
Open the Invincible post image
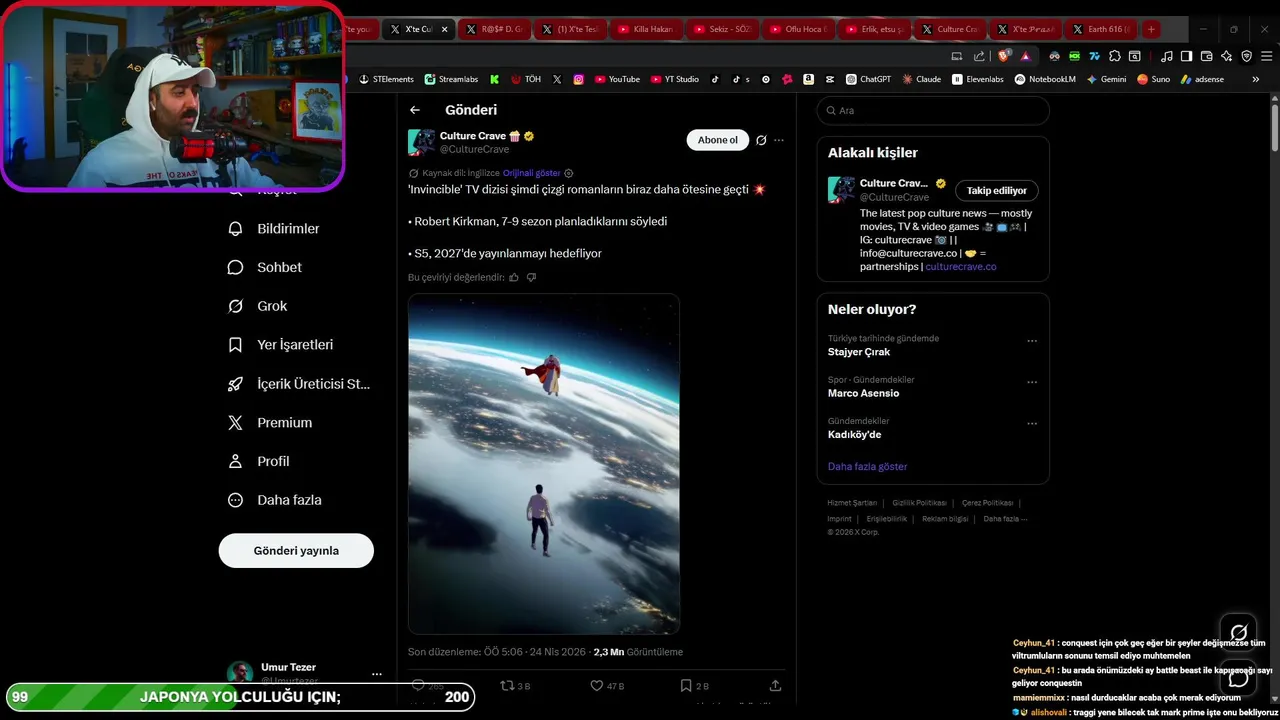(544, 464)
